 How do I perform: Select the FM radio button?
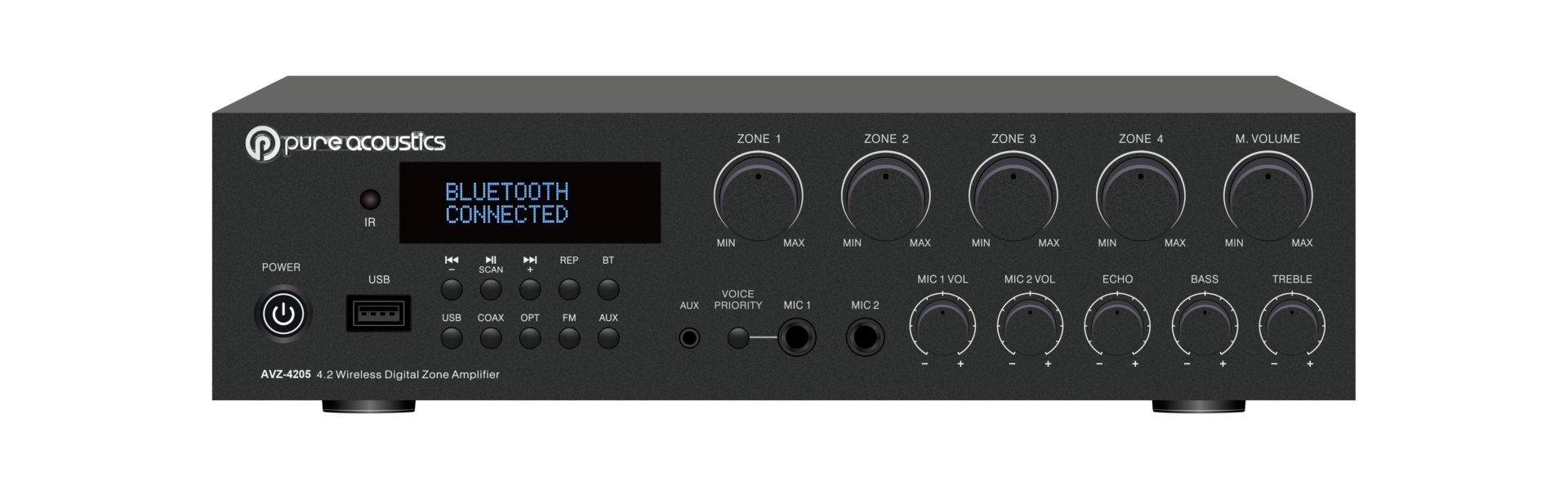coord(569,337)
